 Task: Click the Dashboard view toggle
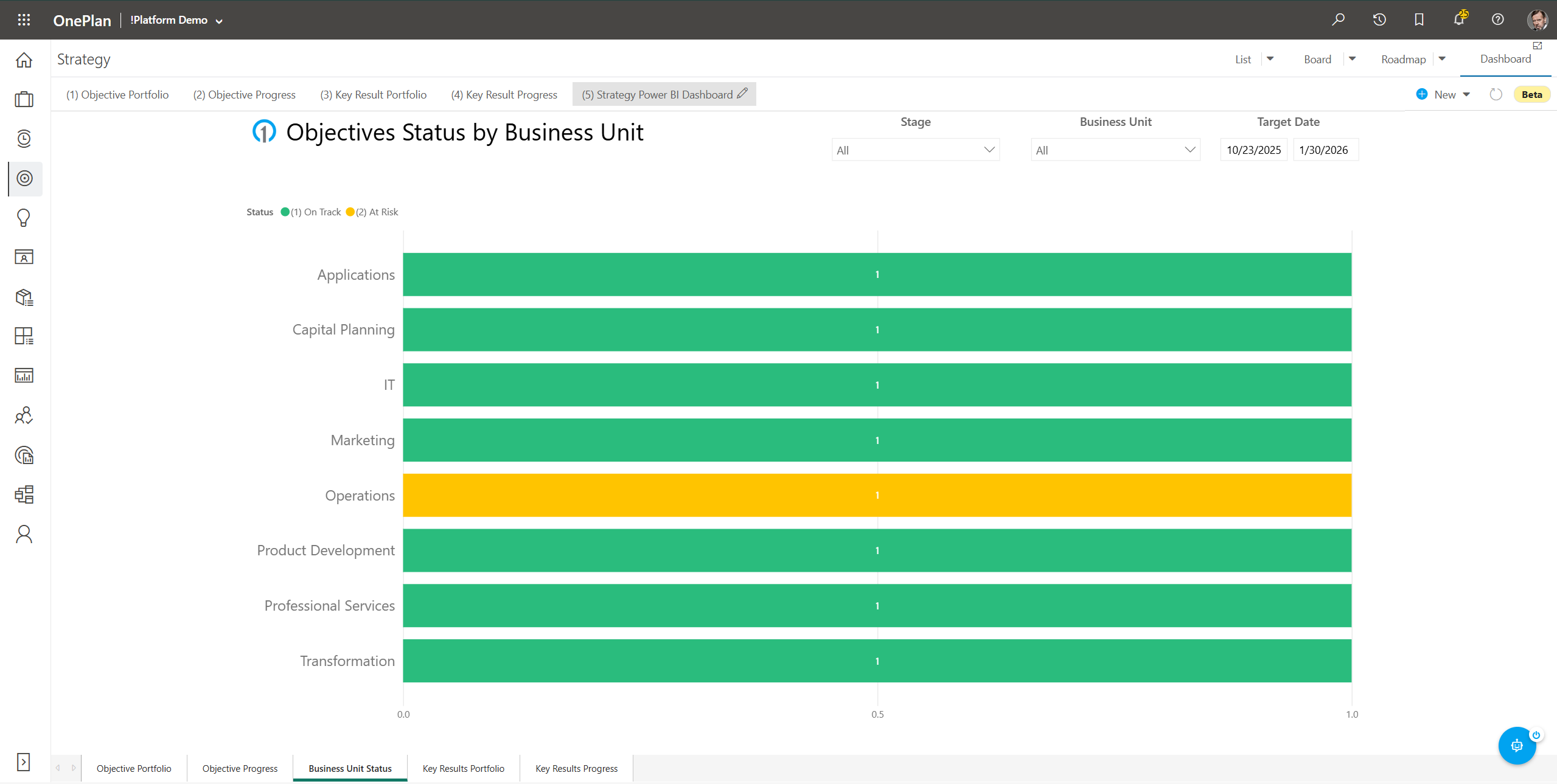tap(1505, 58)
